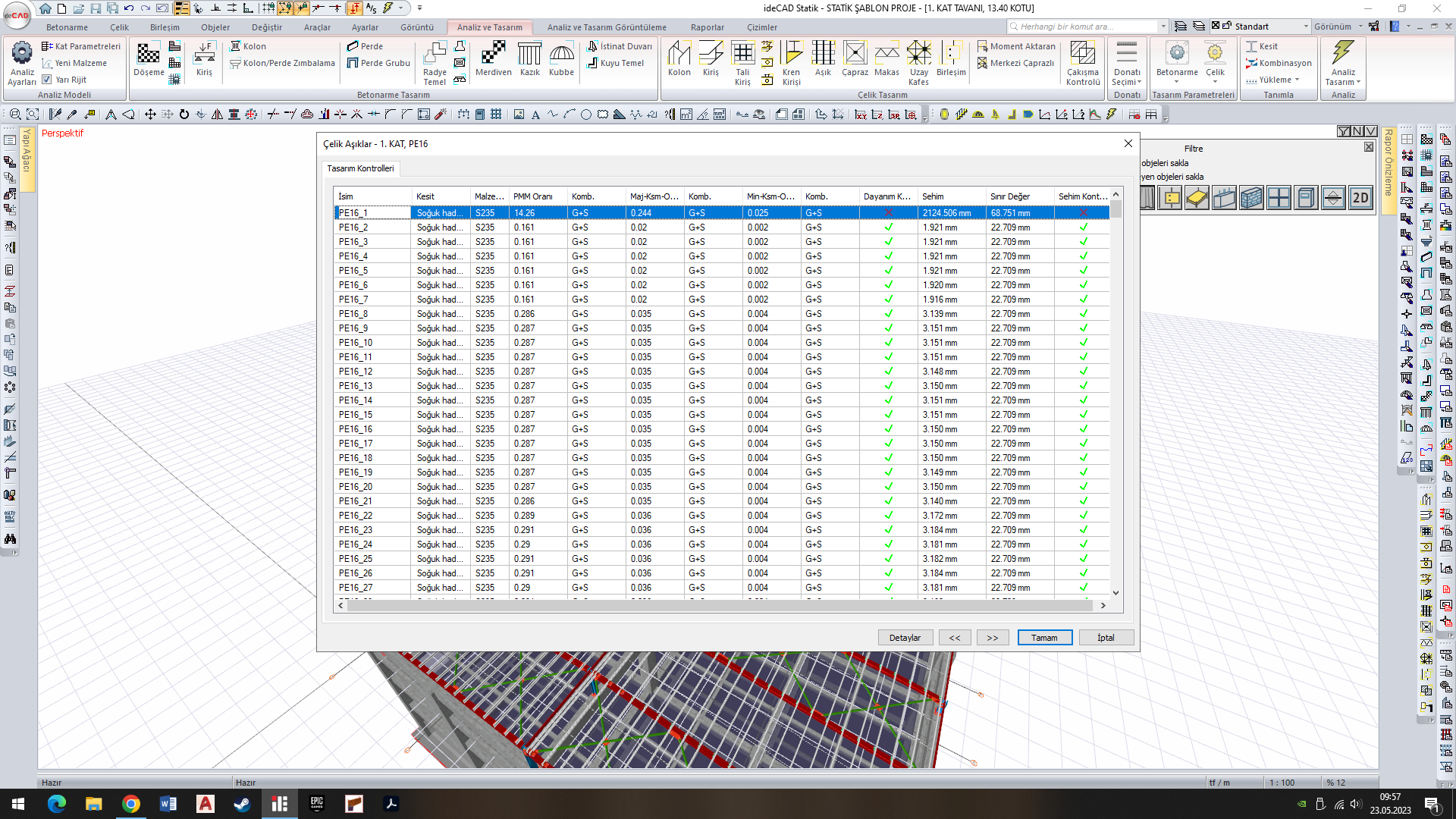Open the Çizimler ribbon tab

[762, 27]
